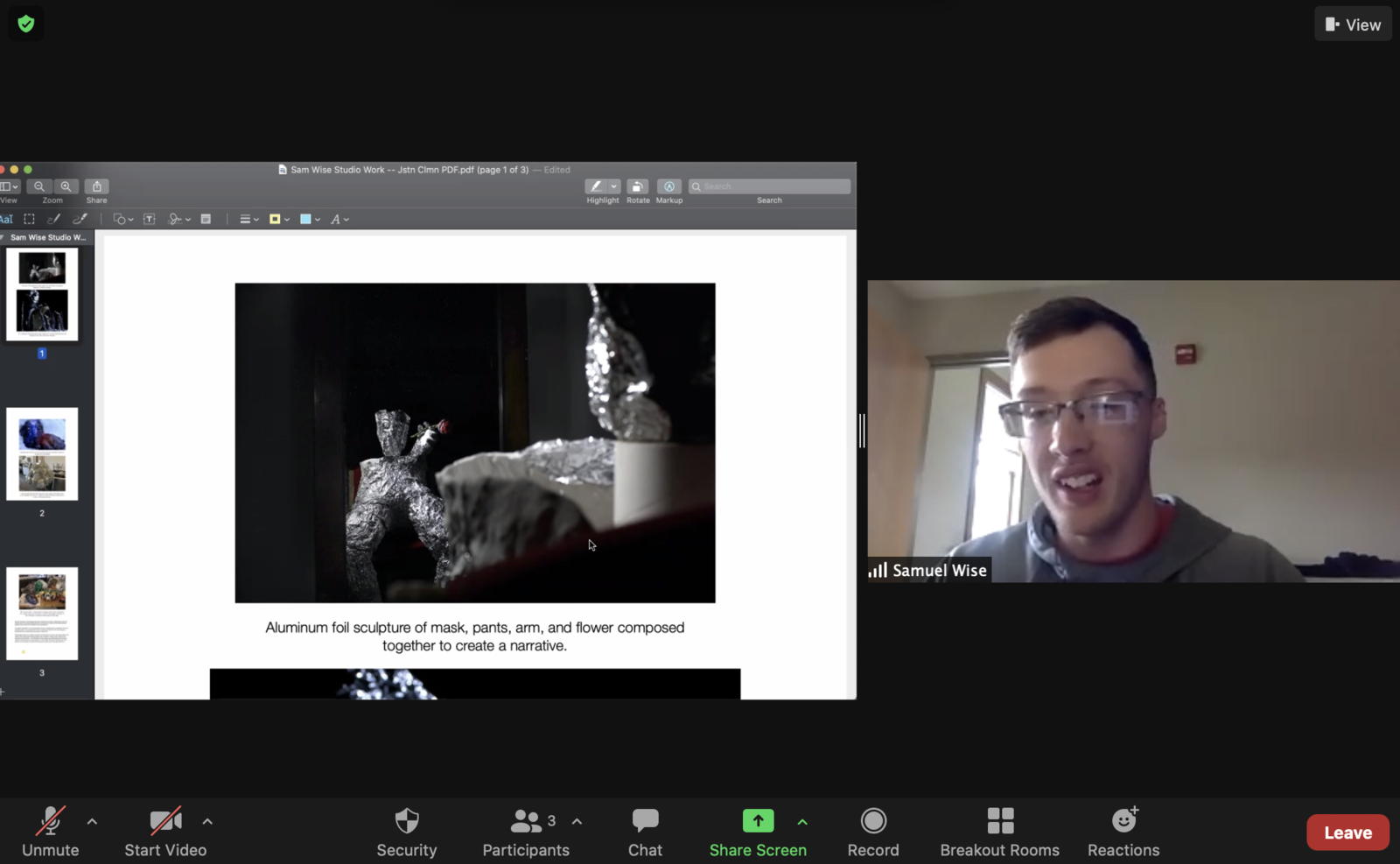Select the Rectangular Selection tool
This screenshot has width=1400, height=864.
click(x=29, y=219)
